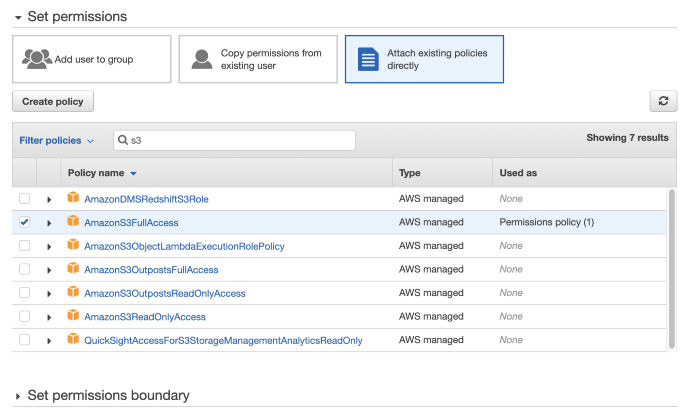Click the orange box icon beside QuickSightAccessForS3StorageManagementAnalyticsReadOnly
The image size is (700, 419).
(x=73, y=339)
